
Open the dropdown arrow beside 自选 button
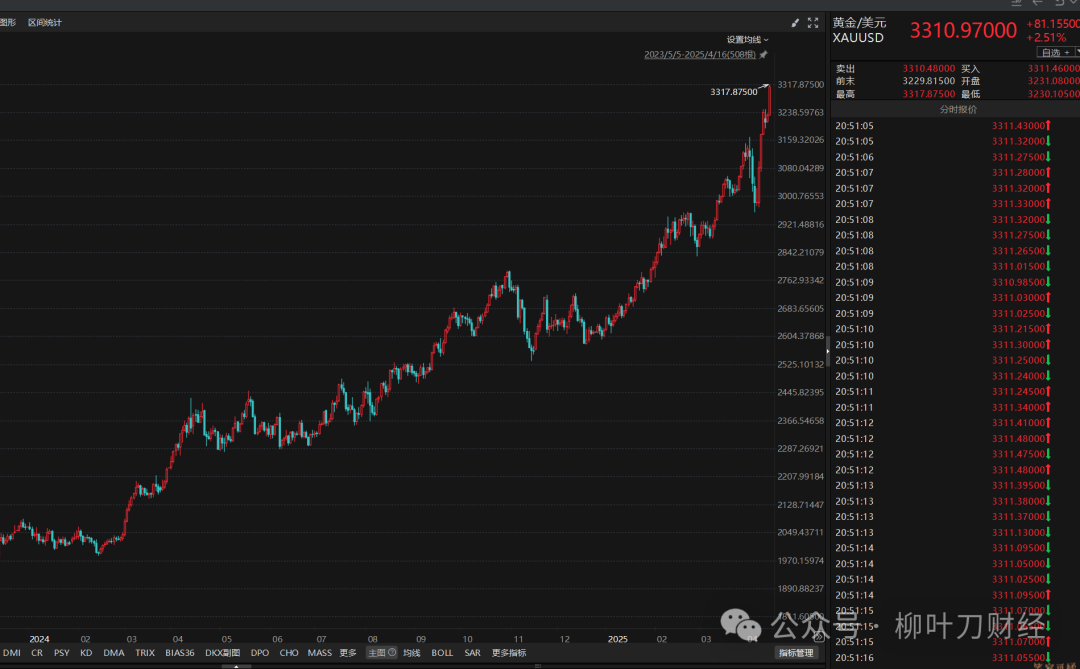tap(1074, 52)
